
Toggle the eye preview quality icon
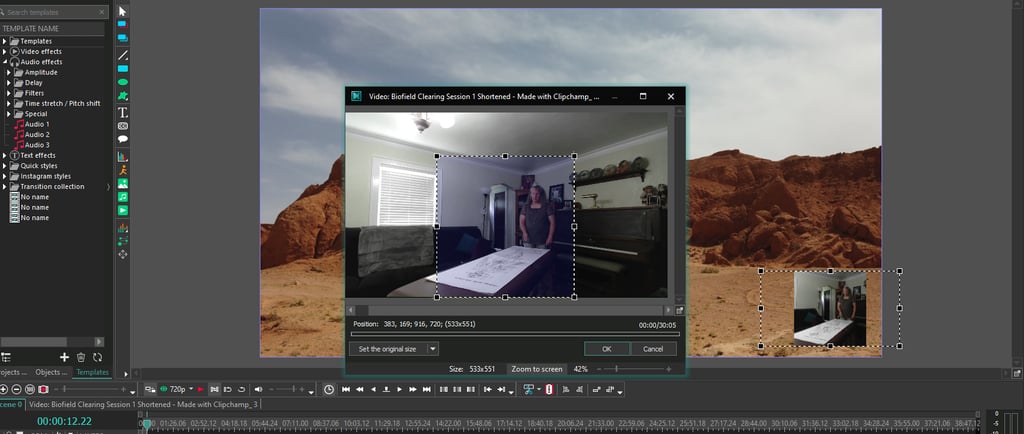(x=164, y=389)
